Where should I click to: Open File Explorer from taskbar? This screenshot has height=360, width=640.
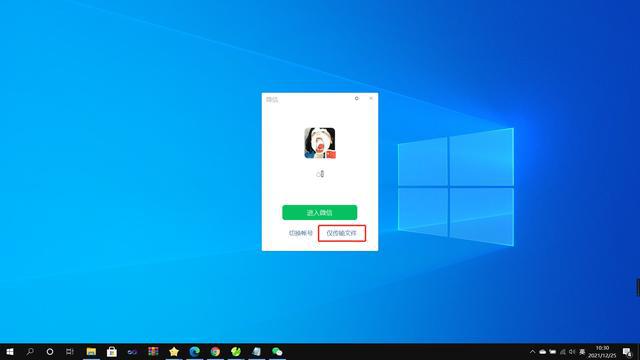(x=91, y=352)
